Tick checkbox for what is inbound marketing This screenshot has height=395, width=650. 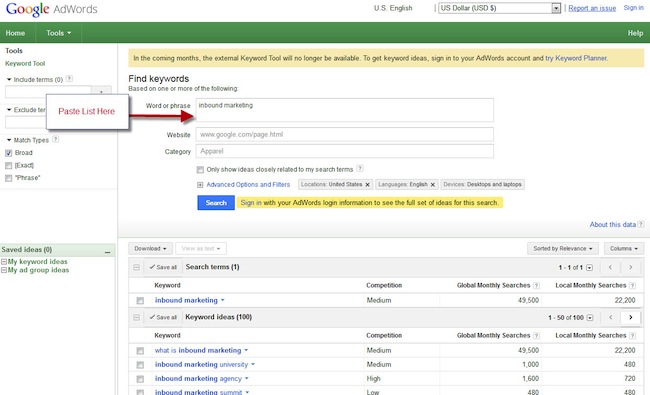point(140,351)
